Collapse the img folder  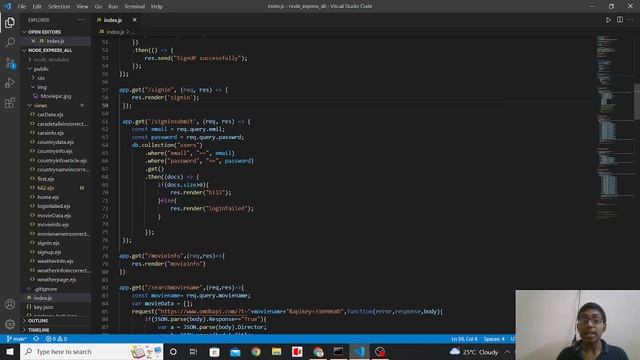click(42, 87)
